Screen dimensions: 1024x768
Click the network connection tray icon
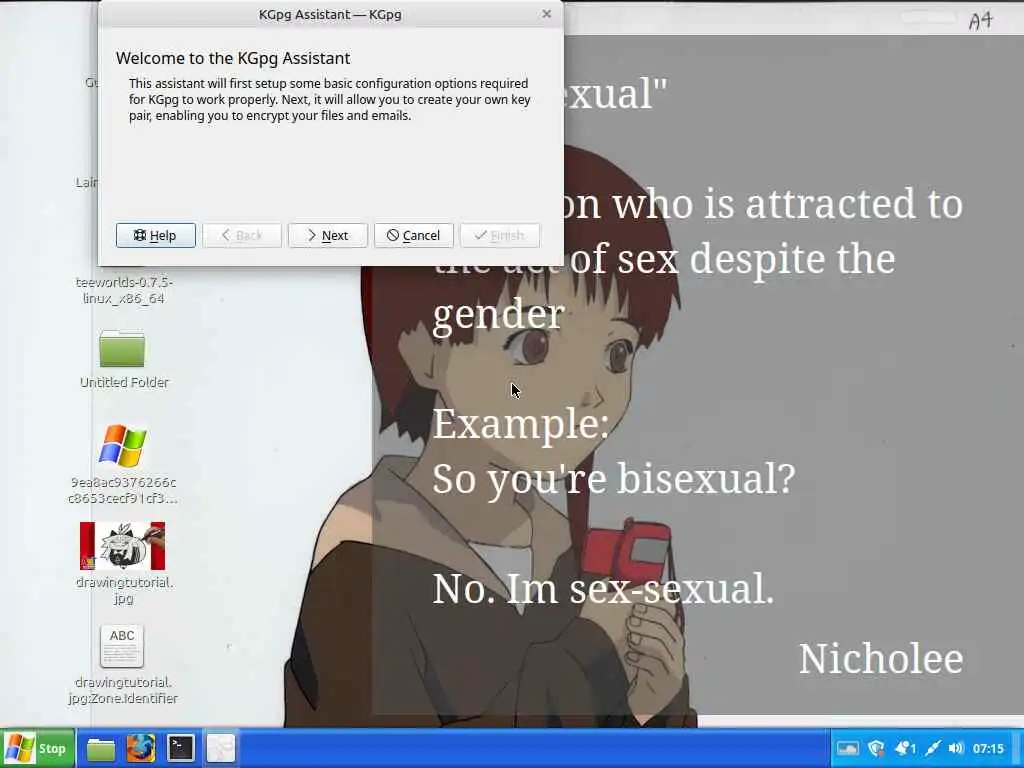tap(933, 748)
